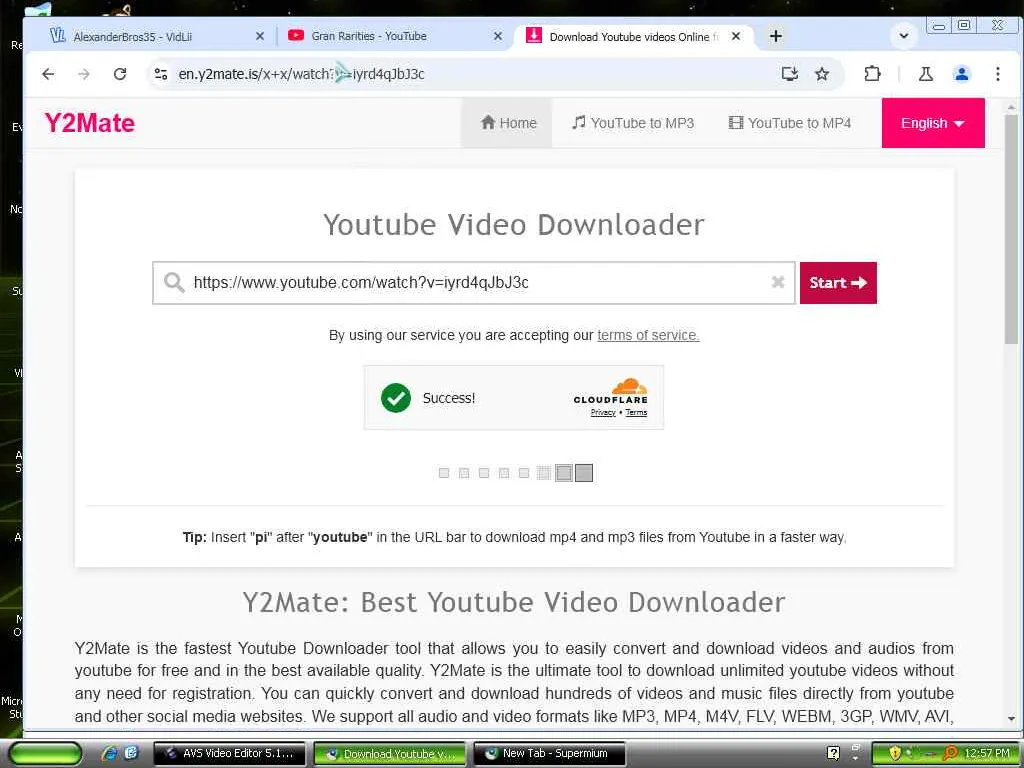Click the browser address bar URL
Screen dimensions: 1024x768
(301, 74)
